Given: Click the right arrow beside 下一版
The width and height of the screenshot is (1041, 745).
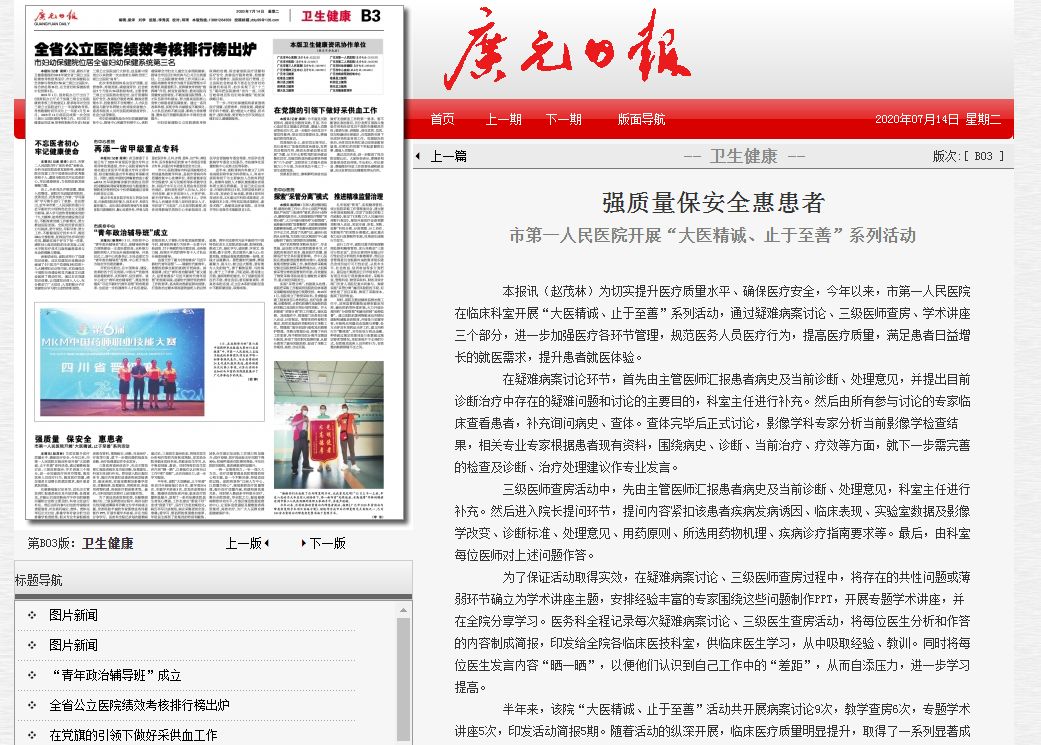Looking at the screenshot, I should tap(303, 543).
